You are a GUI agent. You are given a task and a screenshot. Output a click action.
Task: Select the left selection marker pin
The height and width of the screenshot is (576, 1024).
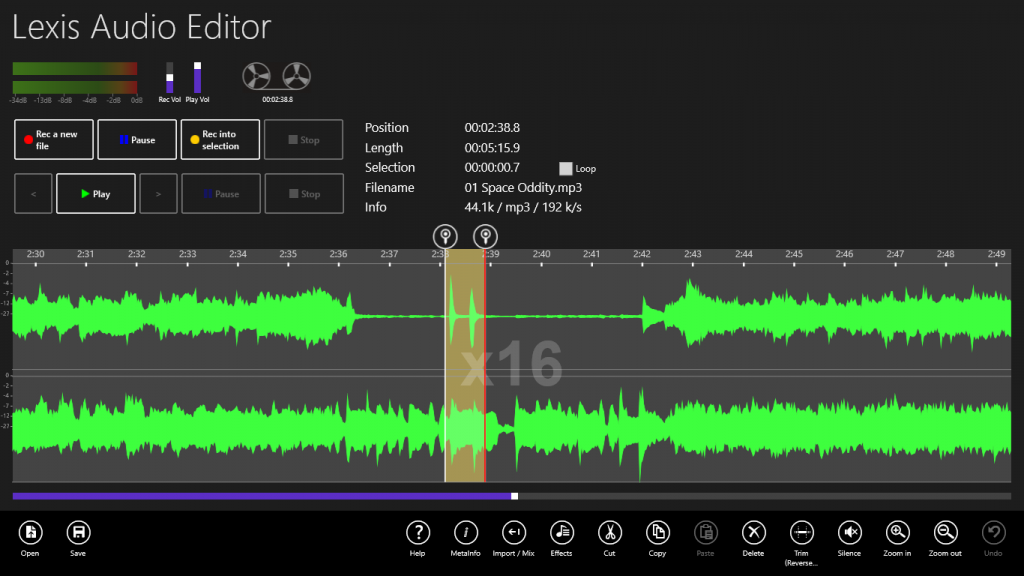click(444, 236)
